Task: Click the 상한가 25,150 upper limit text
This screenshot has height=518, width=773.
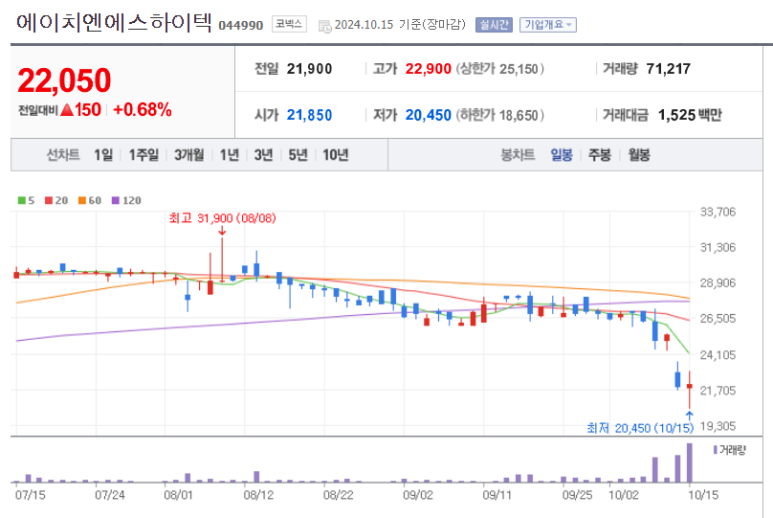Action: tap(500, 69)
